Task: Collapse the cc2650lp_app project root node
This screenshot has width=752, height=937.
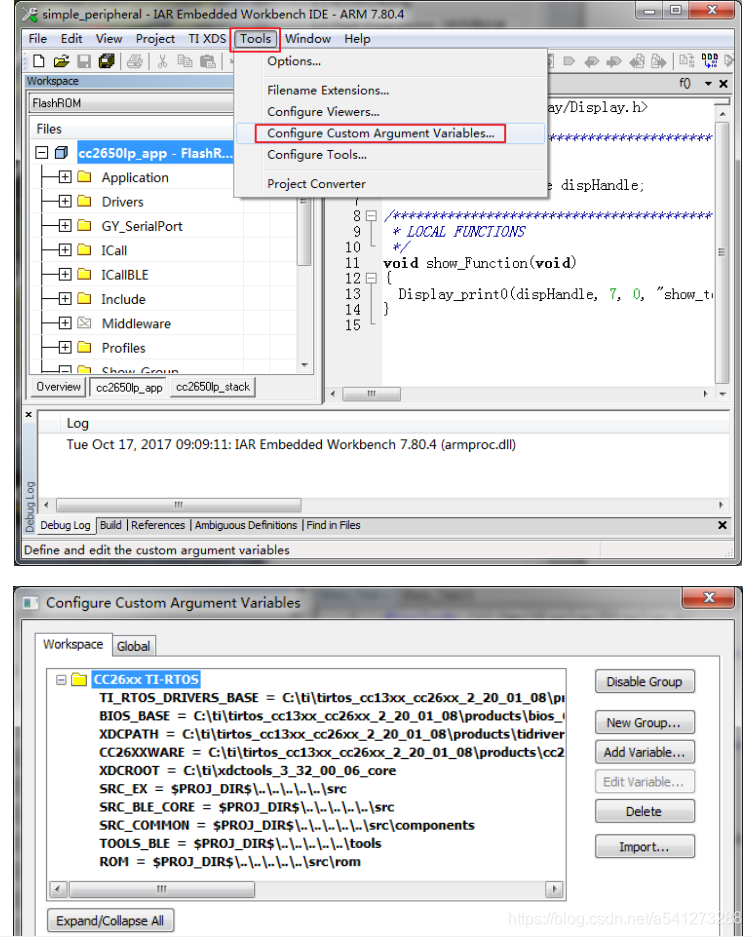Action: click(x=41, y=153)
